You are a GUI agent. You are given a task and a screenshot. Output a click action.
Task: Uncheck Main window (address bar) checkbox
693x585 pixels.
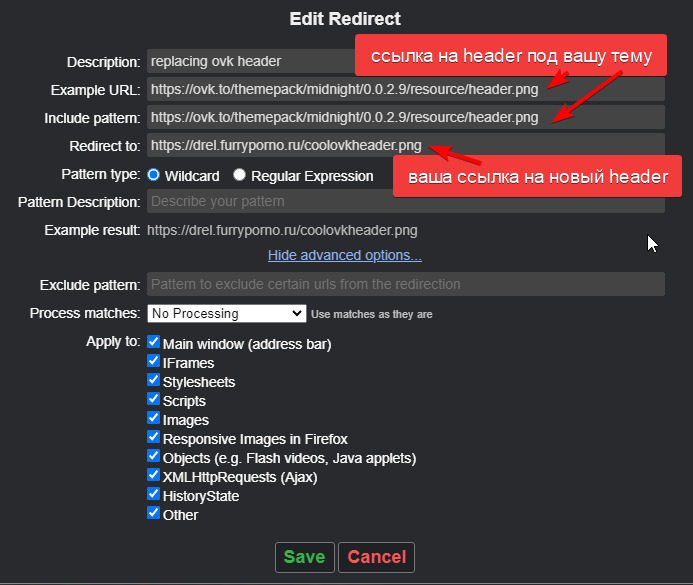click(x=153, y=343)
